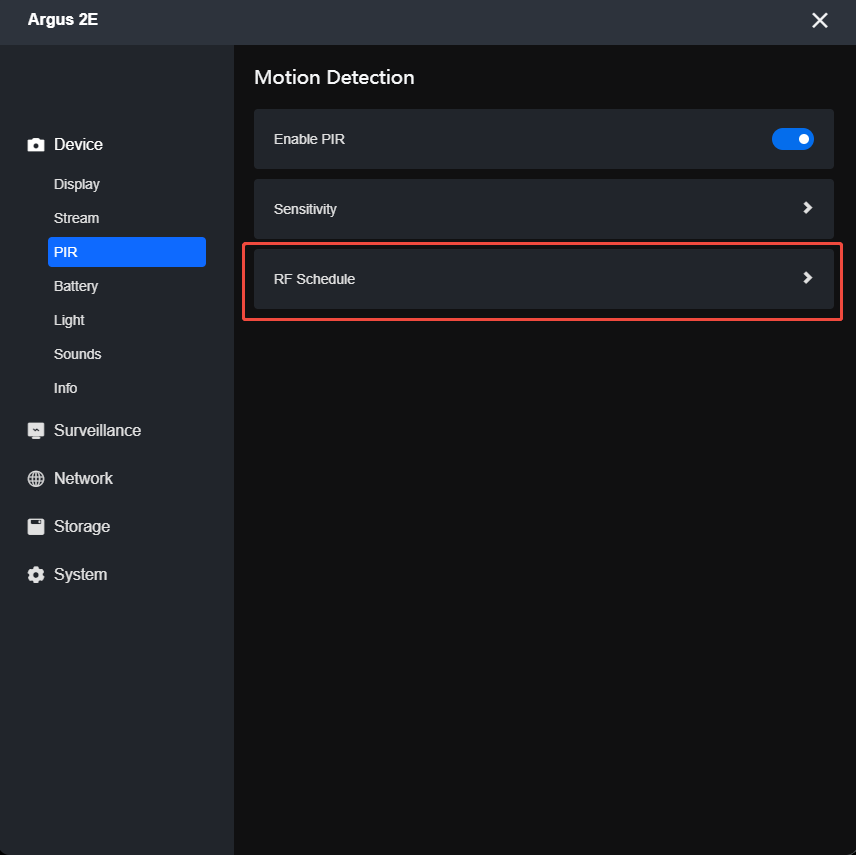Click the Sensitivity row label

(x=305, y=210)
